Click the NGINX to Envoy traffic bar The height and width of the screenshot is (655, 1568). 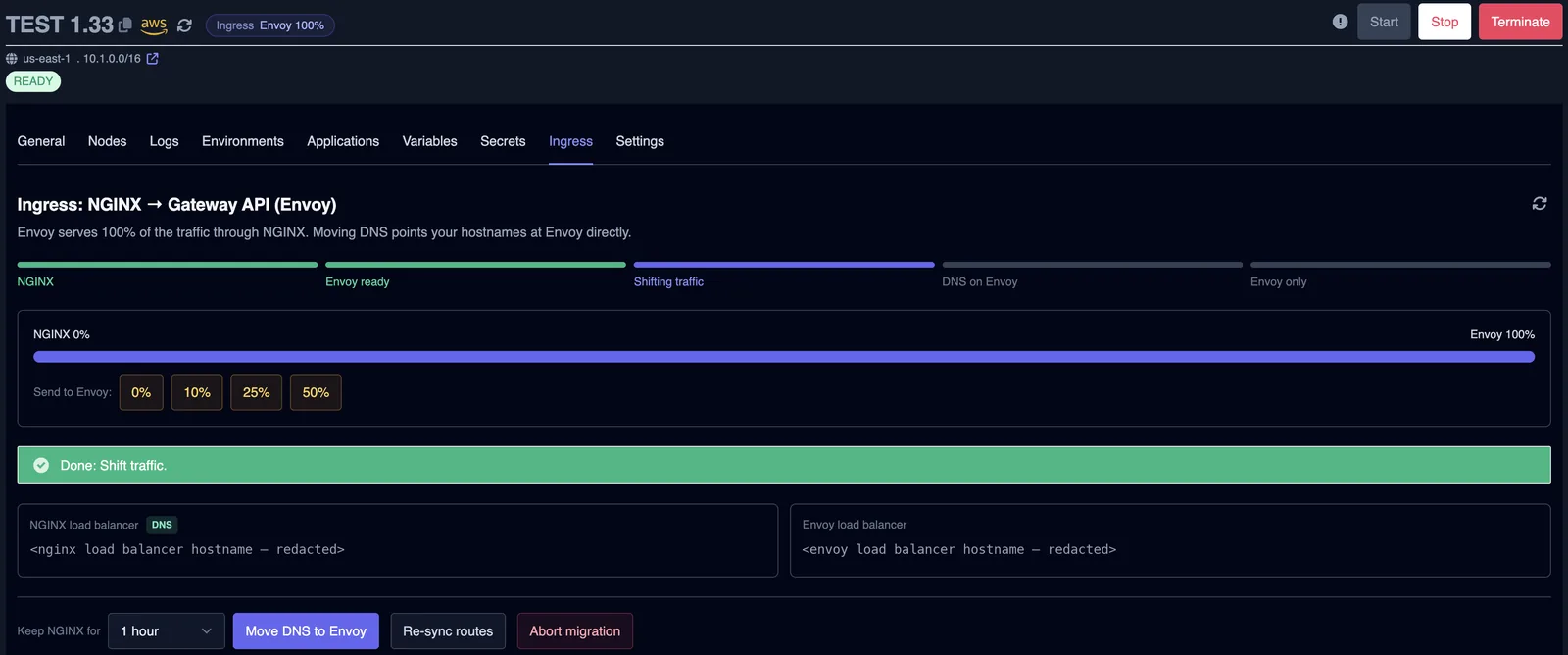pos(784,357)
